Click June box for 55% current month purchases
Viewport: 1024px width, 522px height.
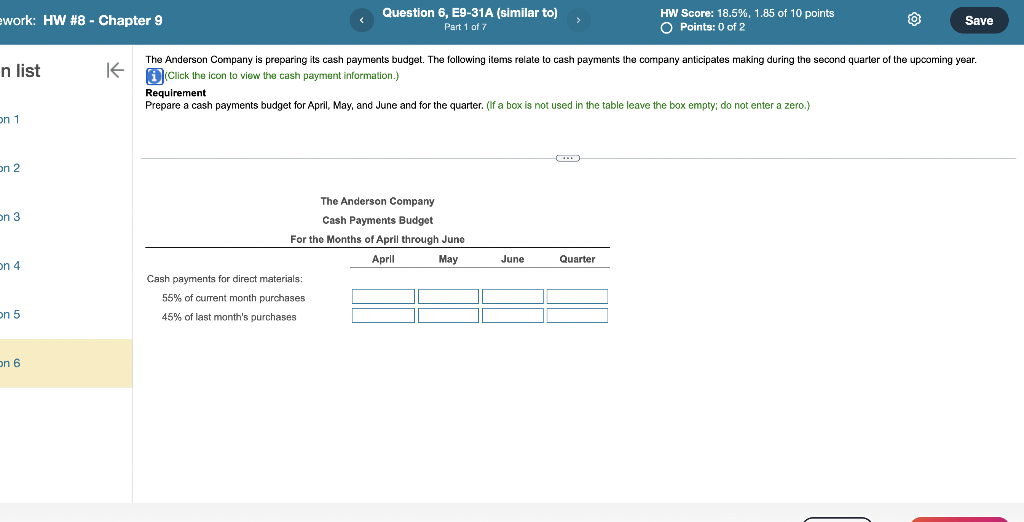point(513,297)
